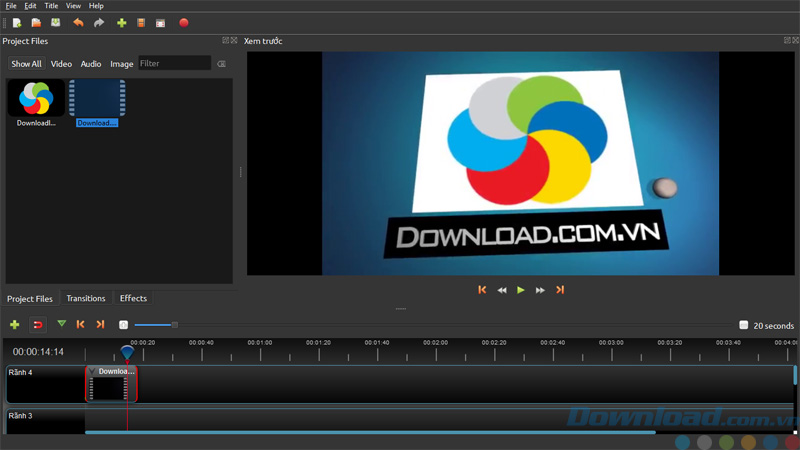Image resolution: width=800 pixels, height=450 pixels.
Task: Add a new track with the timeline plus icon
Action: (x=15, y=325)
